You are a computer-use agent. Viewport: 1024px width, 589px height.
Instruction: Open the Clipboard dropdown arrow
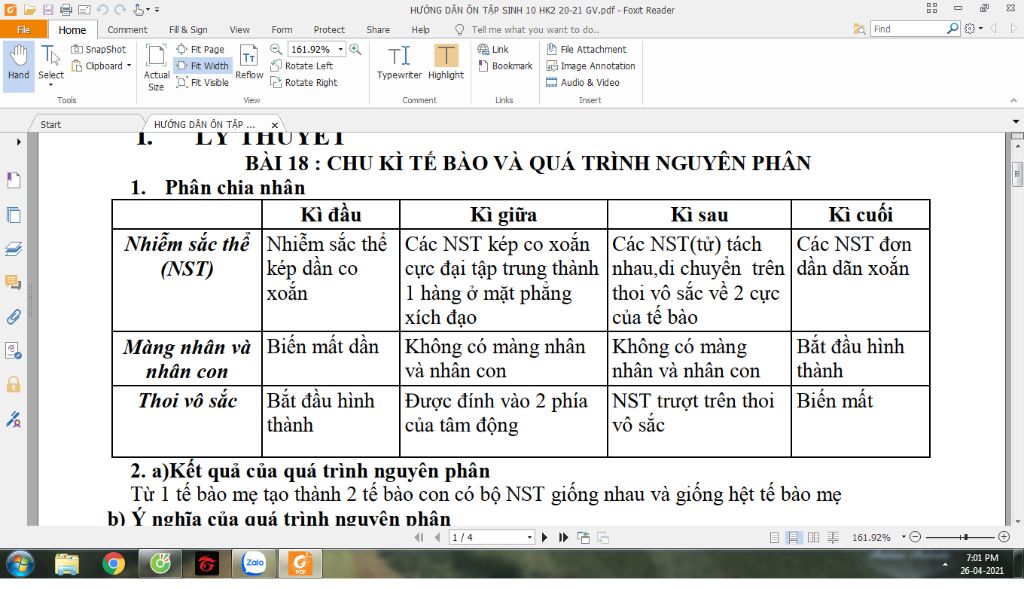click(129, 66)
